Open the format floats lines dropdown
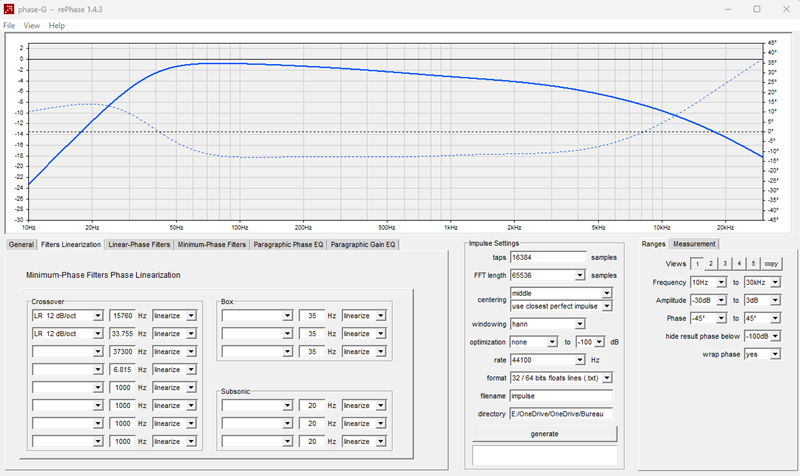This screenshot has width=800, height=476. pos(561,378)
